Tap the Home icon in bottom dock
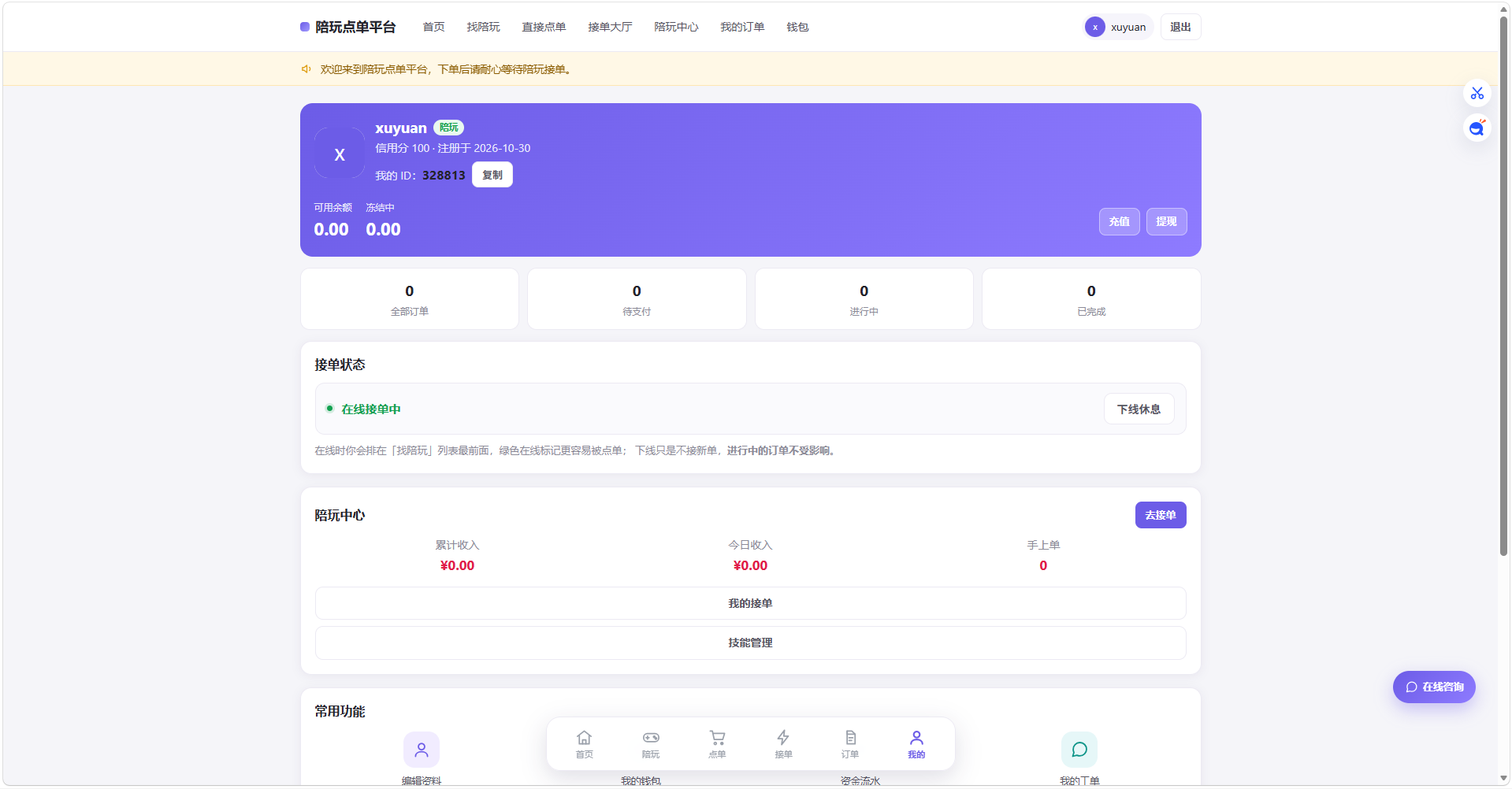Image resolution: width=1512 pixels, height=789 pixels. click(x=584, y=743)
